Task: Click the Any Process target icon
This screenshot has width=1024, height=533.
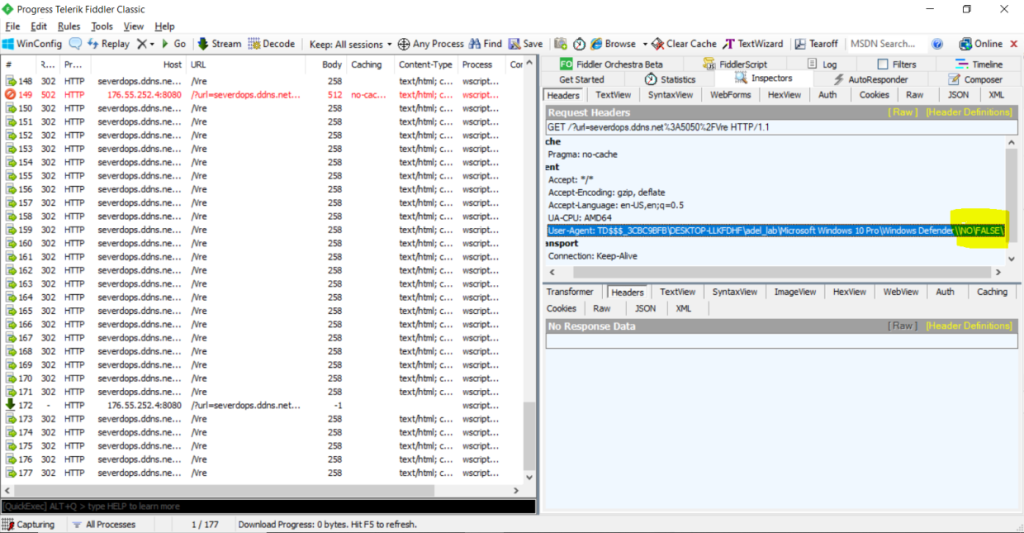Action: (x=404, y=44)
